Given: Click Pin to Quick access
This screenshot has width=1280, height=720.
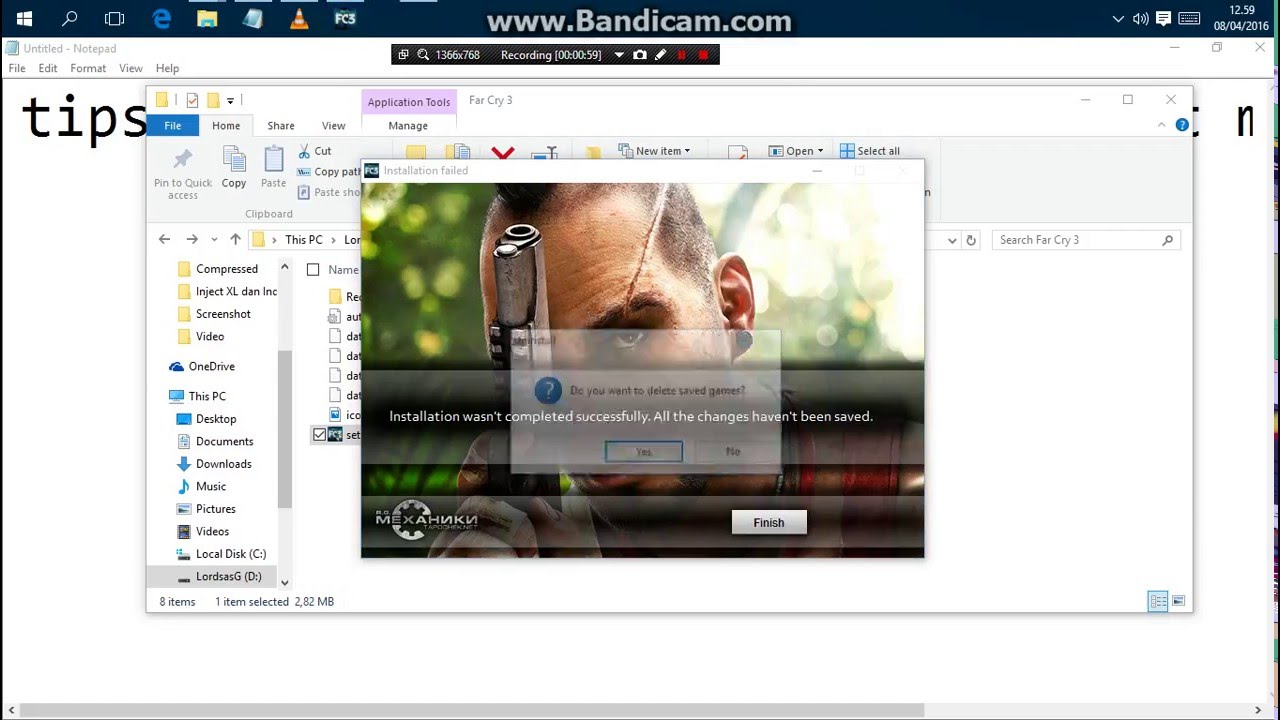Looking at the screenshot, I should 183,173.
